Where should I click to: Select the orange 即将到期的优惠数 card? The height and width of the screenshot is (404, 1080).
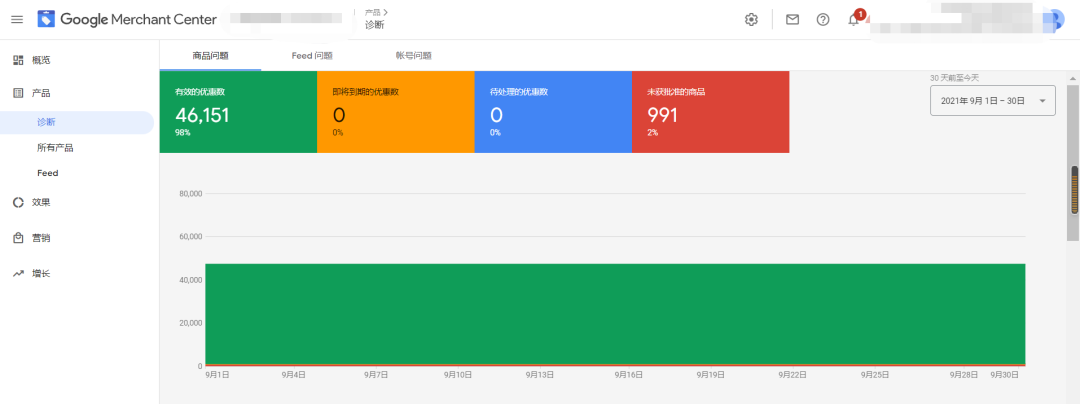click(x=396, y=111)
